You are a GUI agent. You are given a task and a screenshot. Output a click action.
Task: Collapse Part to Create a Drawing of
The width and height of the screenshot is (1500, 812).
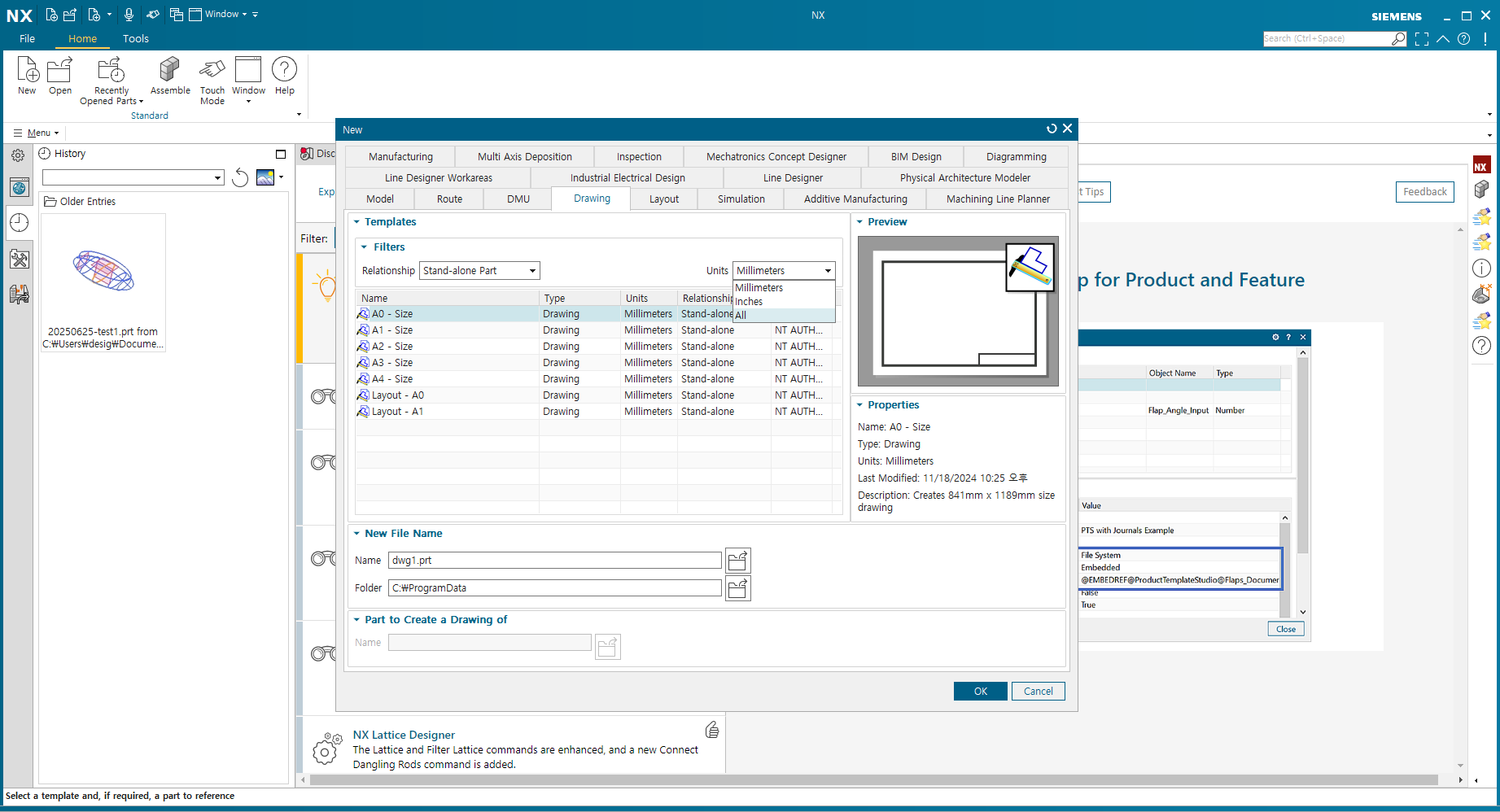point(356,620)
